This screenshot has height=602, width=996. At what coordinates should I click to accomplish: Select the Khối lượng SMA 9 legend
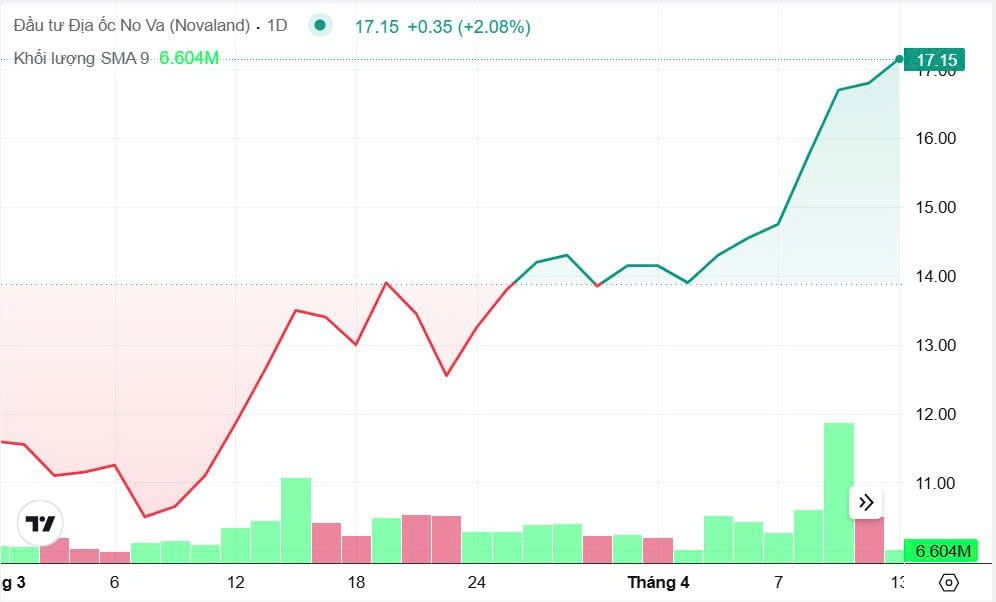coord(81,58)
